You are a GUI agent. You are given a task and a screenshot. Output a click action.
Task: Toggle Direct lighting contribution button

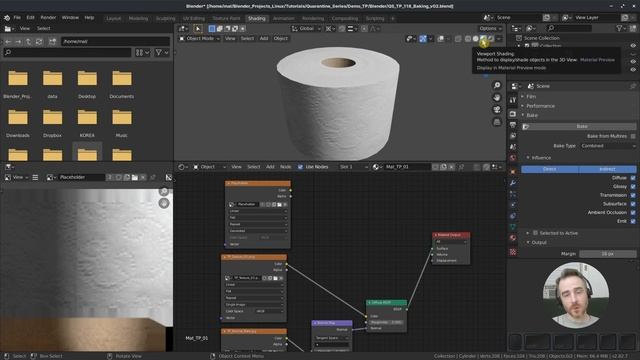tap(550, 169)
